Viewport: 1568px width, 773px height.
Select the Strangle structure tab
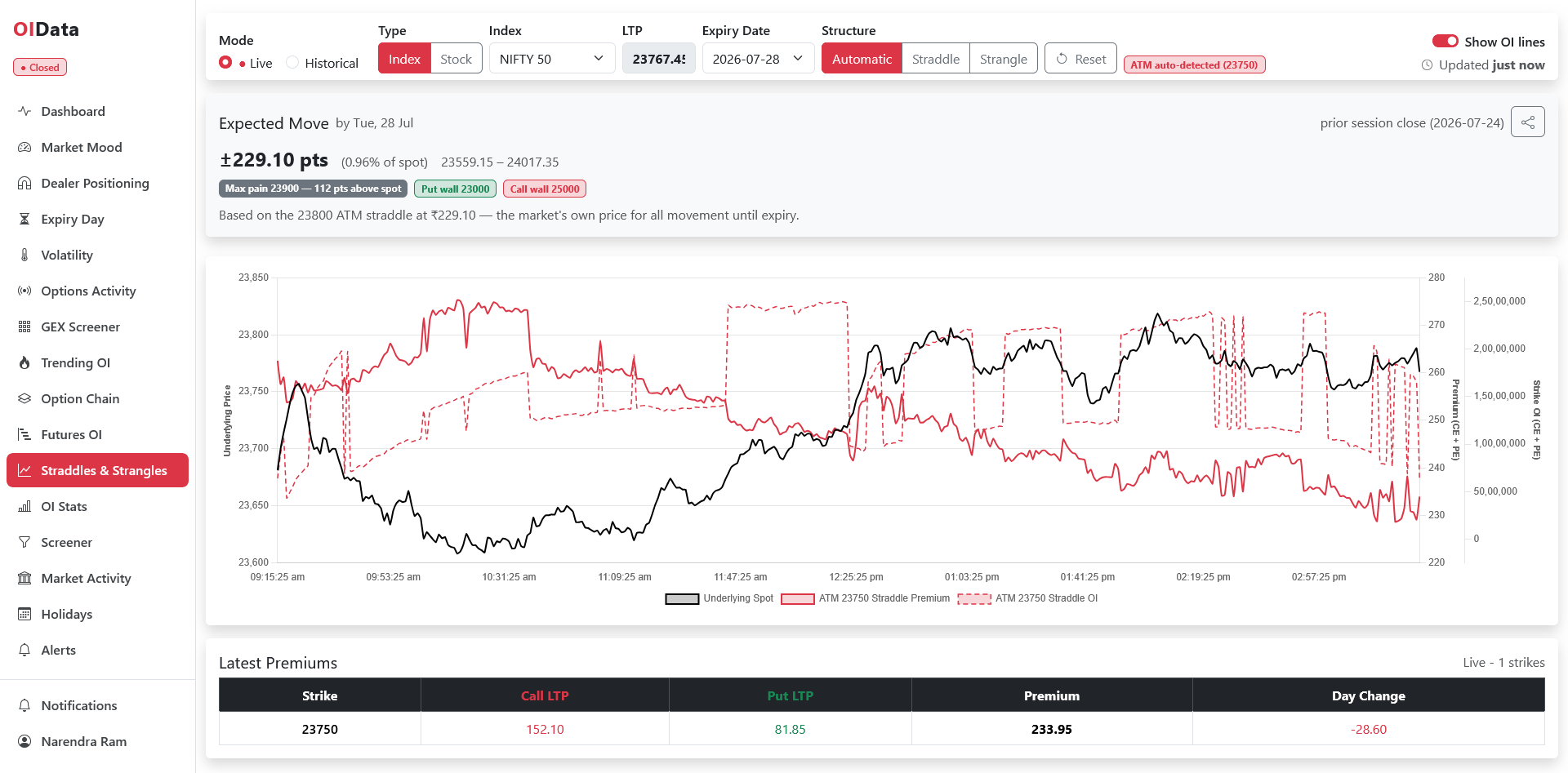(1004, 59)
